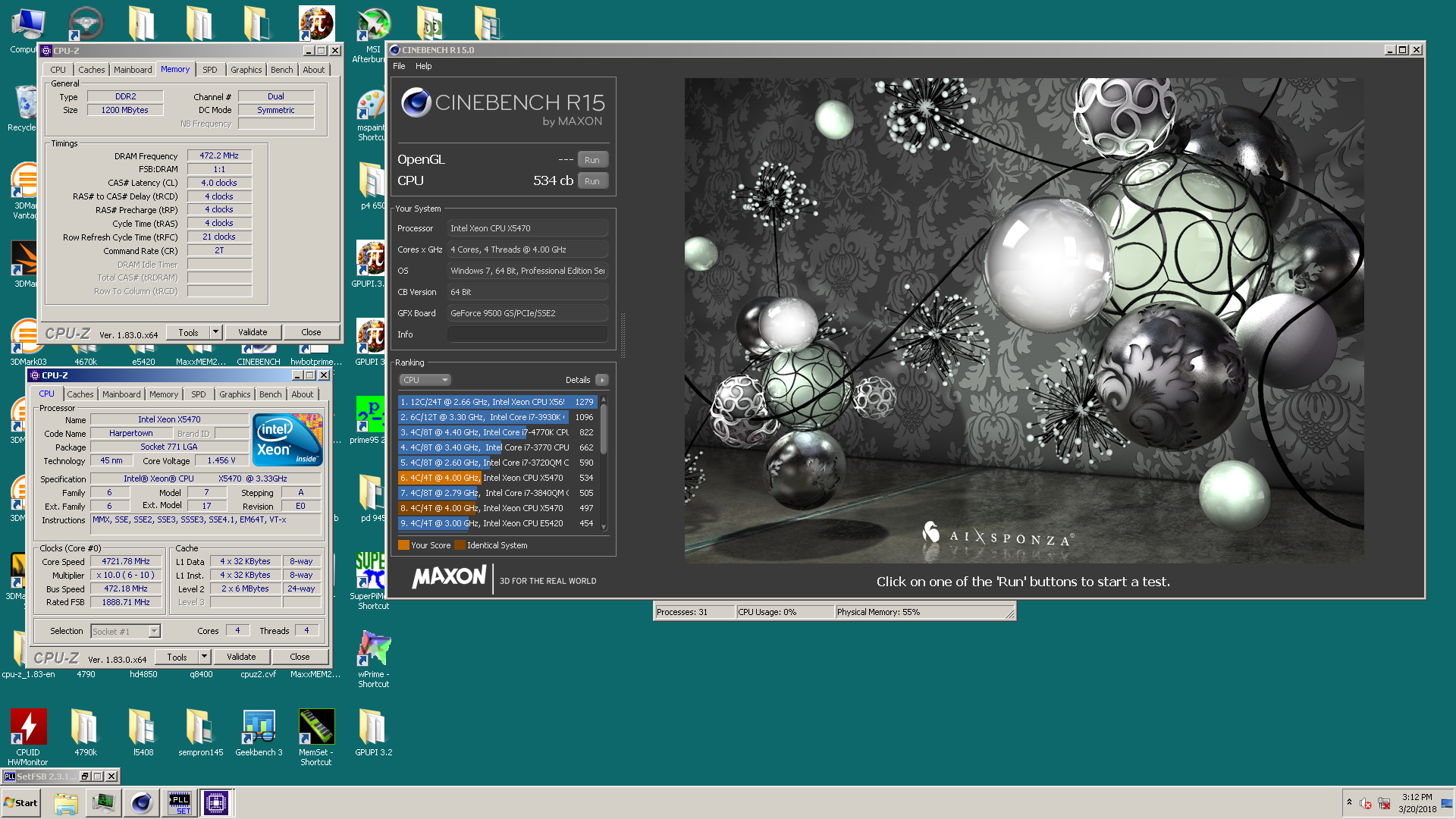Expand the Tools dropdown arrow in Memory window
This screenshot has height=819, width=1456.
pos(215,332)
